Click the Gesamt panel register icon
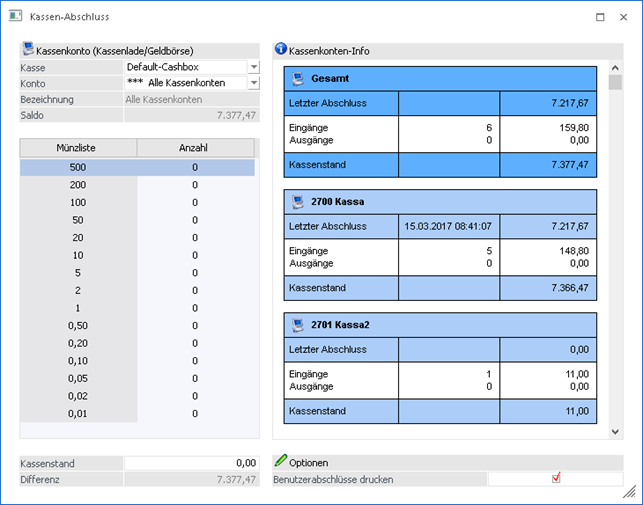The image size is (643, 505). (x=297, y=78)
